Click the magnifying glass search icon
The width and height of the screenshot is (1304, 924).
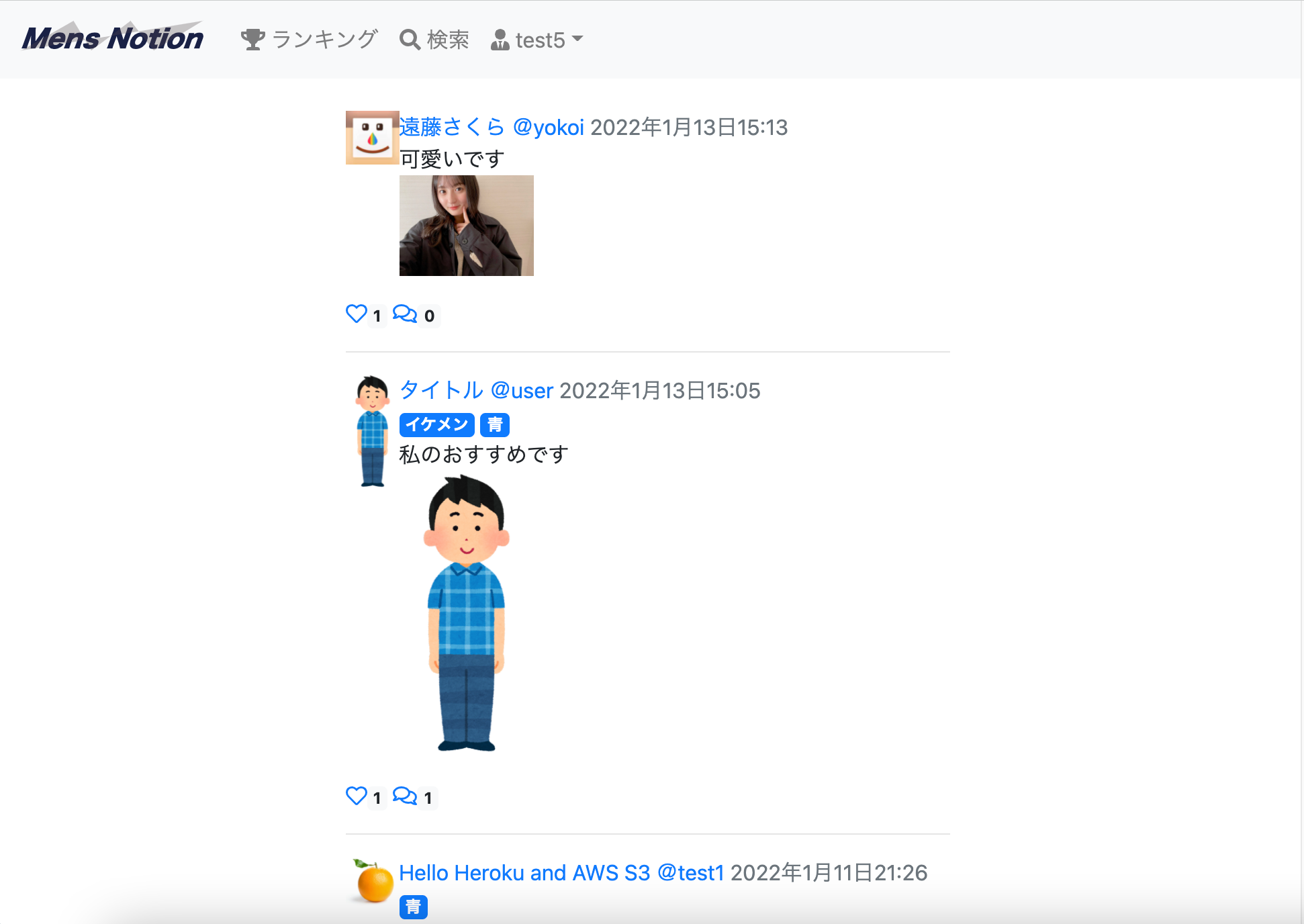[410, 40]
